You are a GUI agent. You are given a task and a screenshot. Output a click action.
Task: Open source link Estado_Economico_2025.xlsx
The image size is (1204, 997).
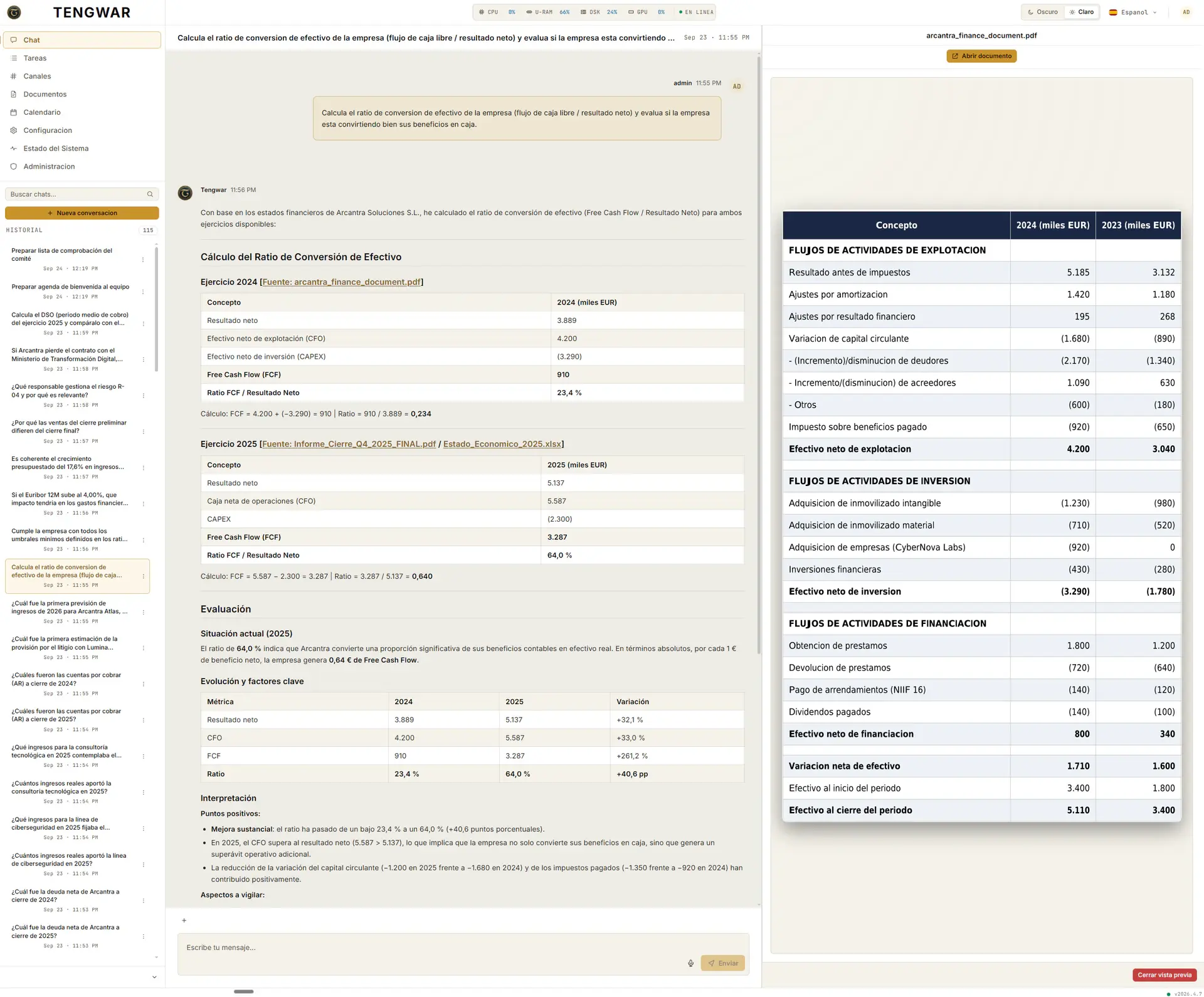502,444
